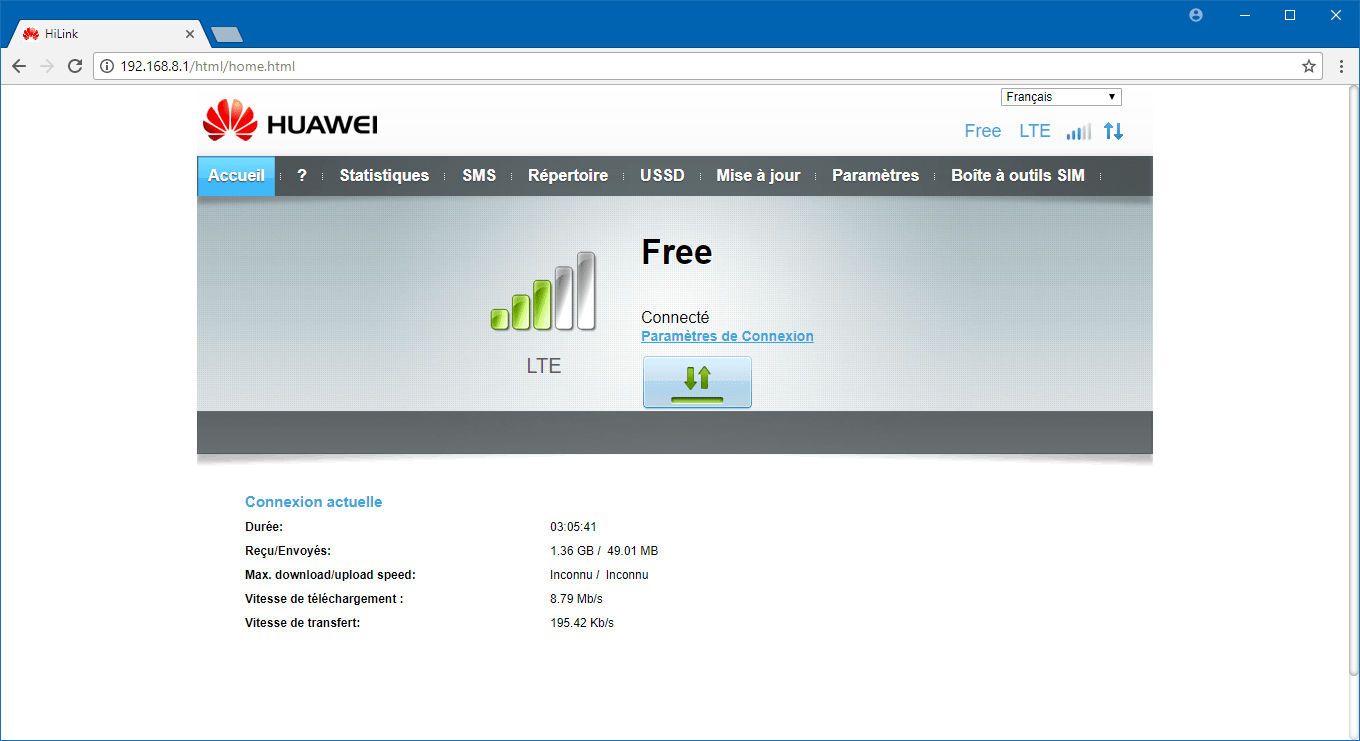
Task: Go to the Statistiques page
Action: (x=384, y=176)
